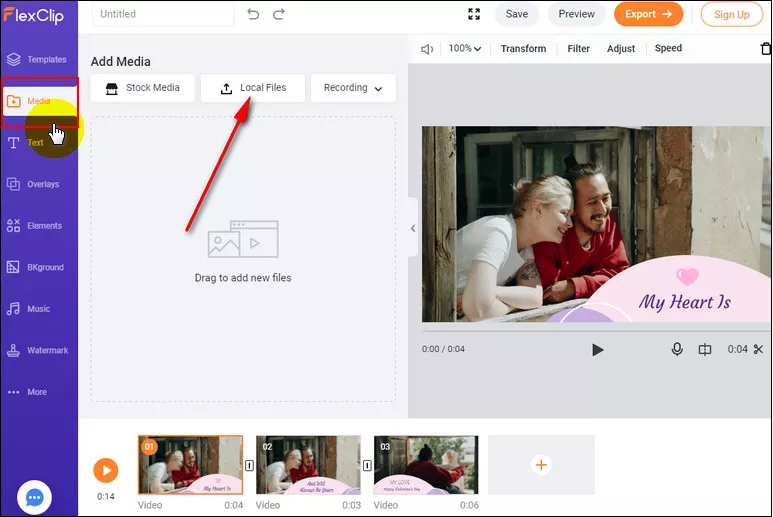Screen dimensions: 773x517
Task: Redo the last action
Action: (279, 14)
